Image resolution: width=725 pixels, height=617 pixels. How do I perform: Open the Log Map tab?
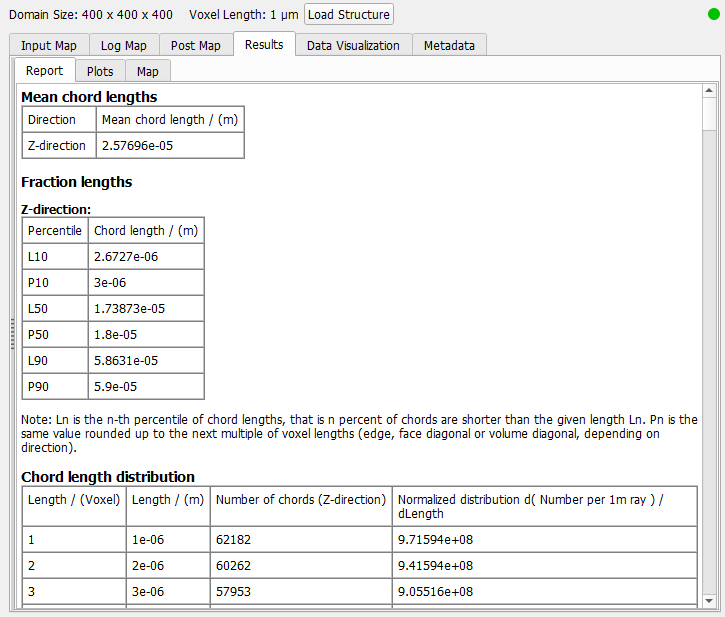(124, 46)
